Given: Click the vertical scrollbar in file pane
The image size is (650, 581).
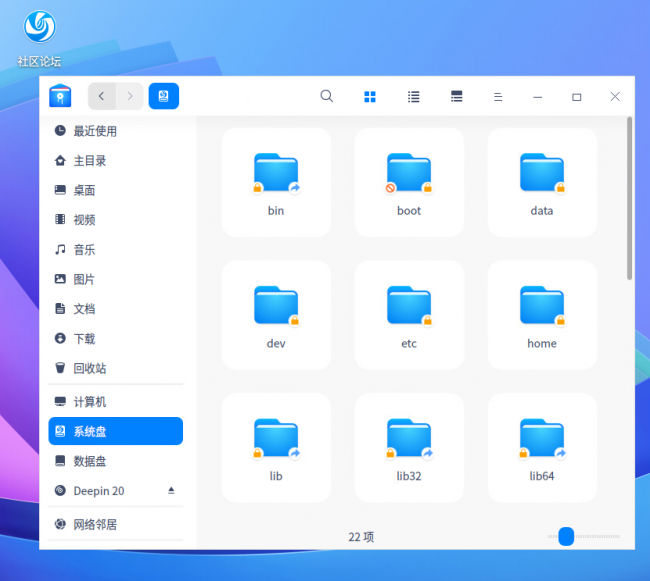Looking at the screenshot, I should 629,198.
